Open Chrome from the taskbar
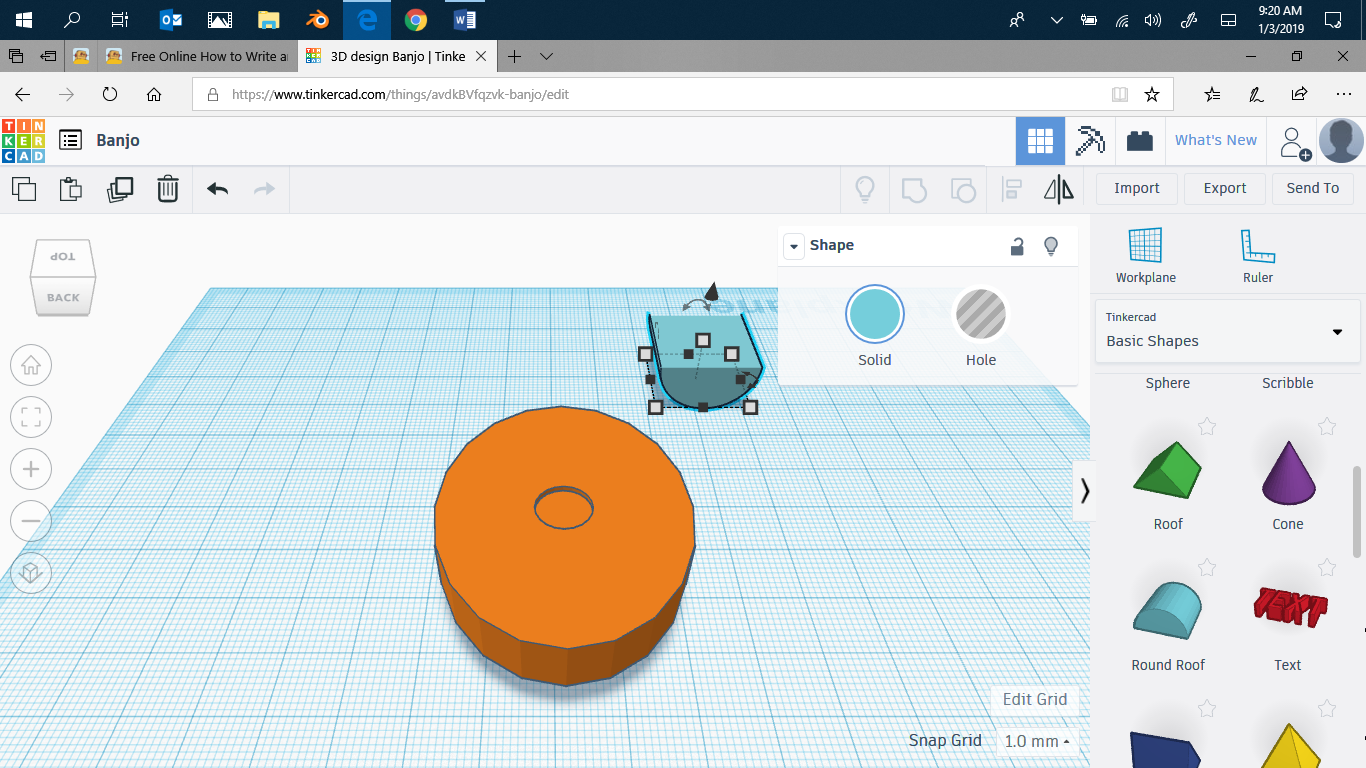This screenshot has width=1366, height=768. [x=416, y=20]
